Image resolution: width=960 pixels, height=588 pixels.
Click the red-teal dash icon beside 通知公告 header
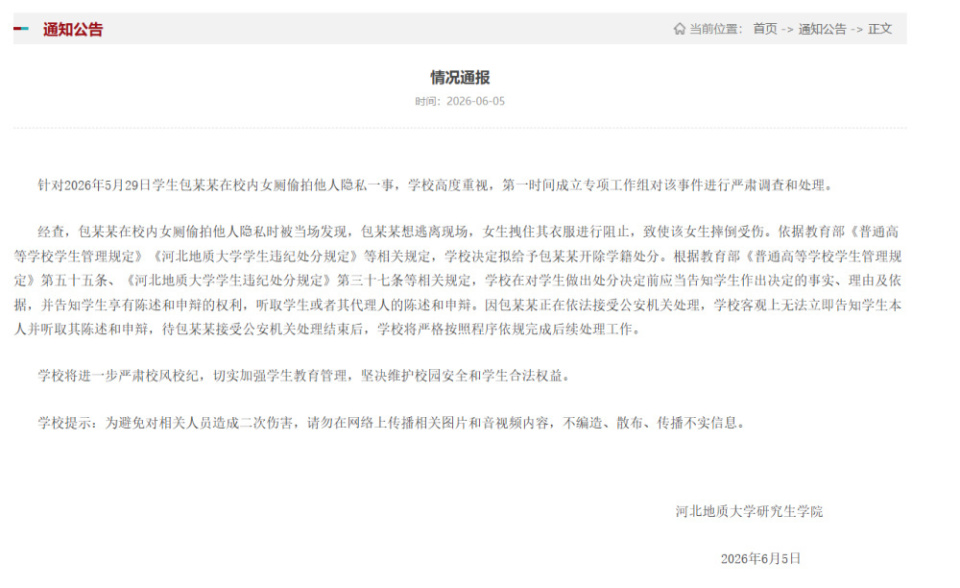point(21,28)
